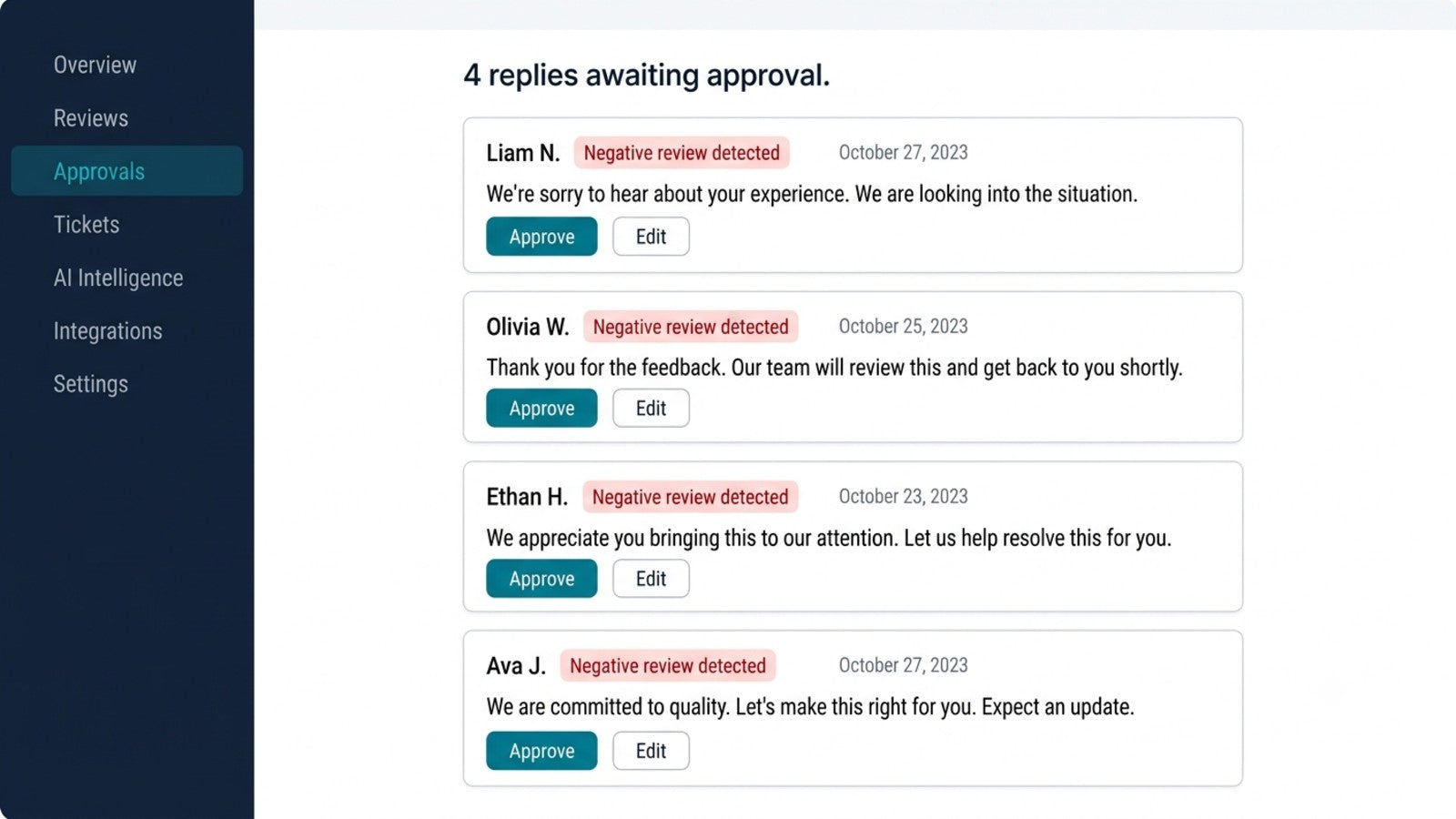Edit the reply to Olivia W.
This screenshot has width=1456, height=819.
651,409
